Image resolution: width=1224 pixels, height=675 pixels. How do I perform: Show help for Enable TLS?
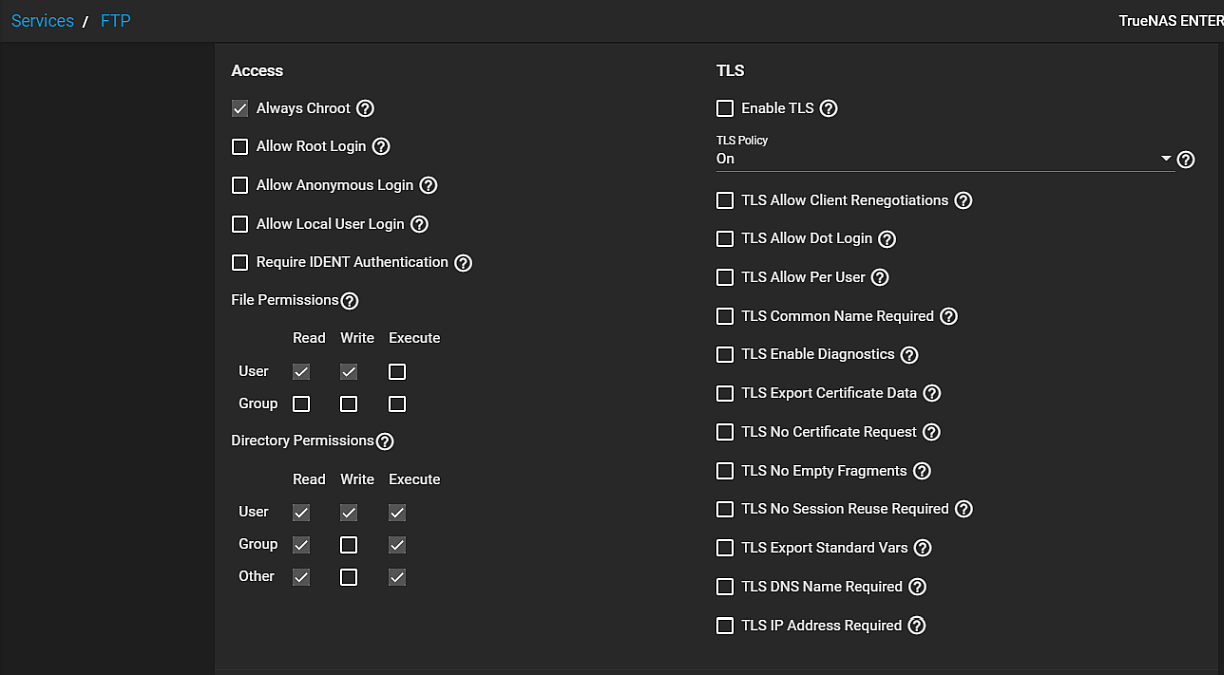(828, 108)
